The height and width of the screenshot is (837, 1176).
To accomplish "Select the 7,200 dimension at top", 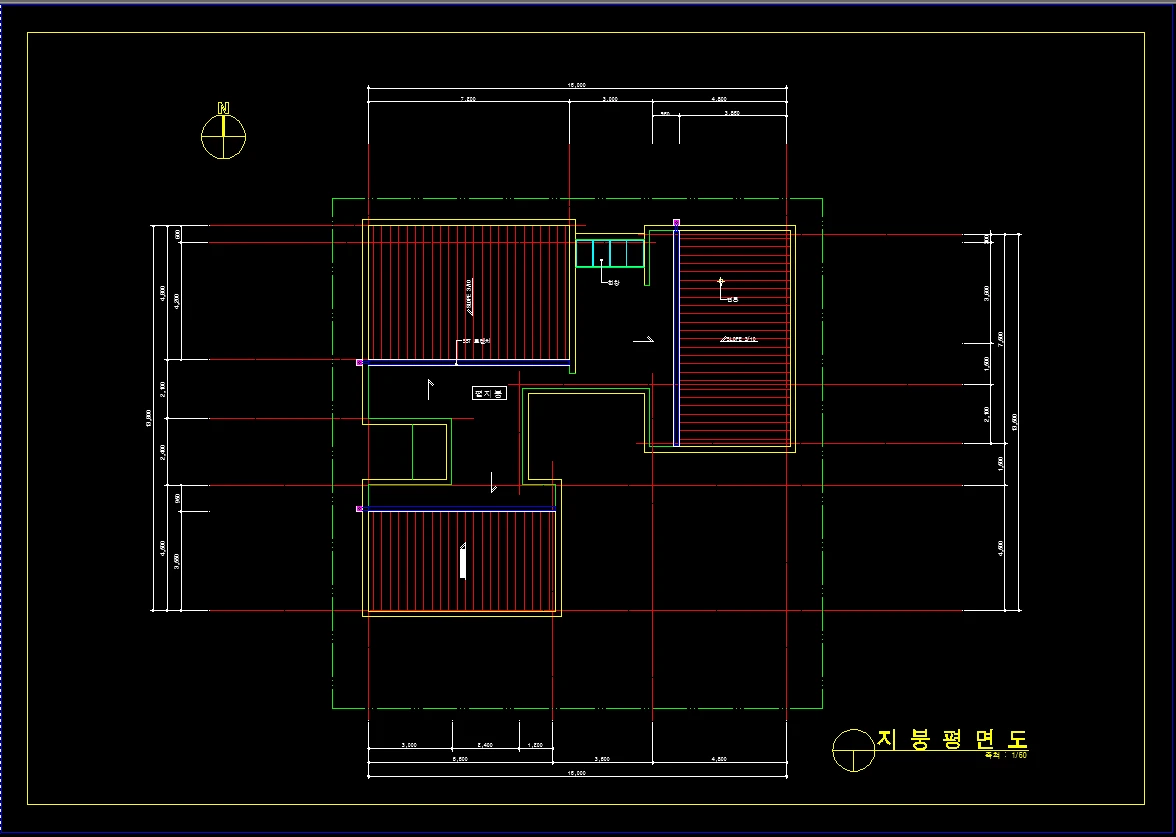I will coord(467,99).
